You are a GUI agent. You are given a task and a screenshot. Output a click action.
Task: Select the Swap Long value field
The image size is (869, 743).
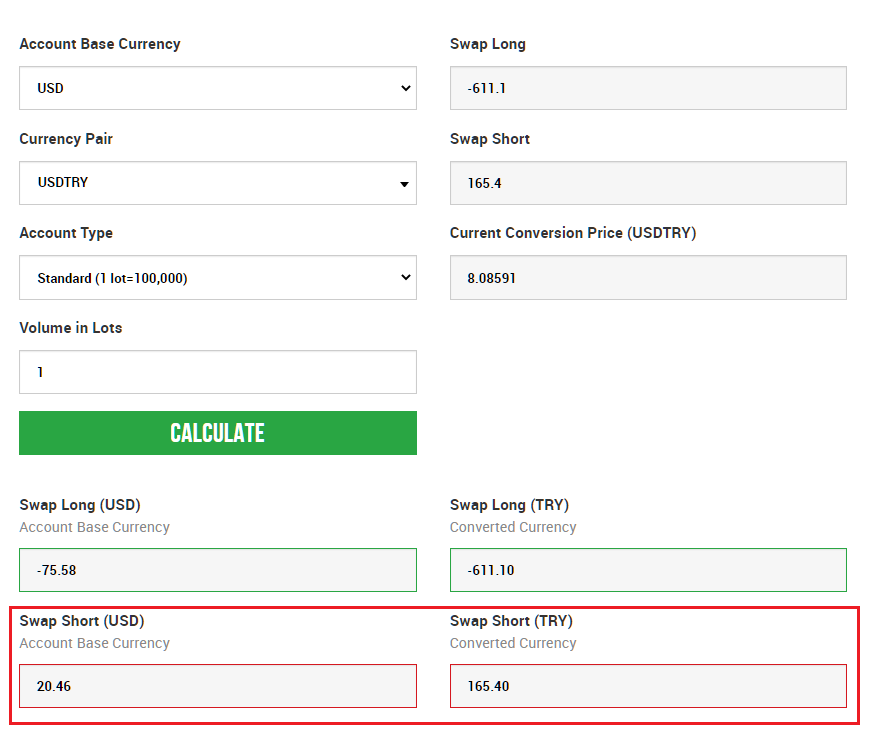pos(648,88)
